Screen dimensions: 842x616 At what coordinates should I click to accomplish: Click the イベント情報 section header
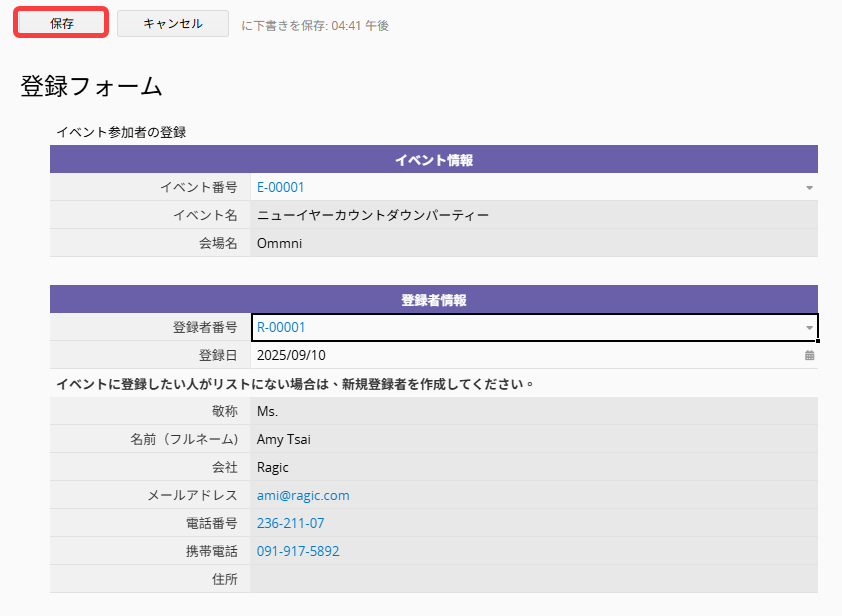point(434,160)
